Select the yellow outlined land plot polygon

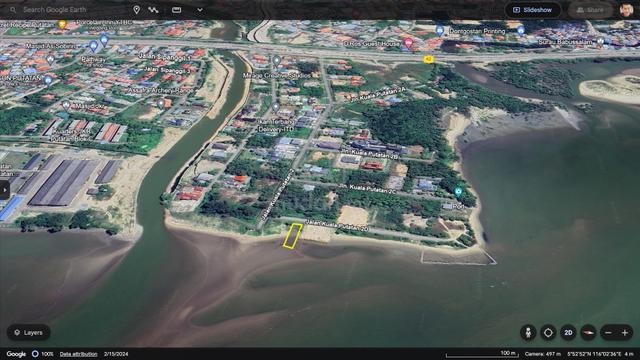point(293,236)
